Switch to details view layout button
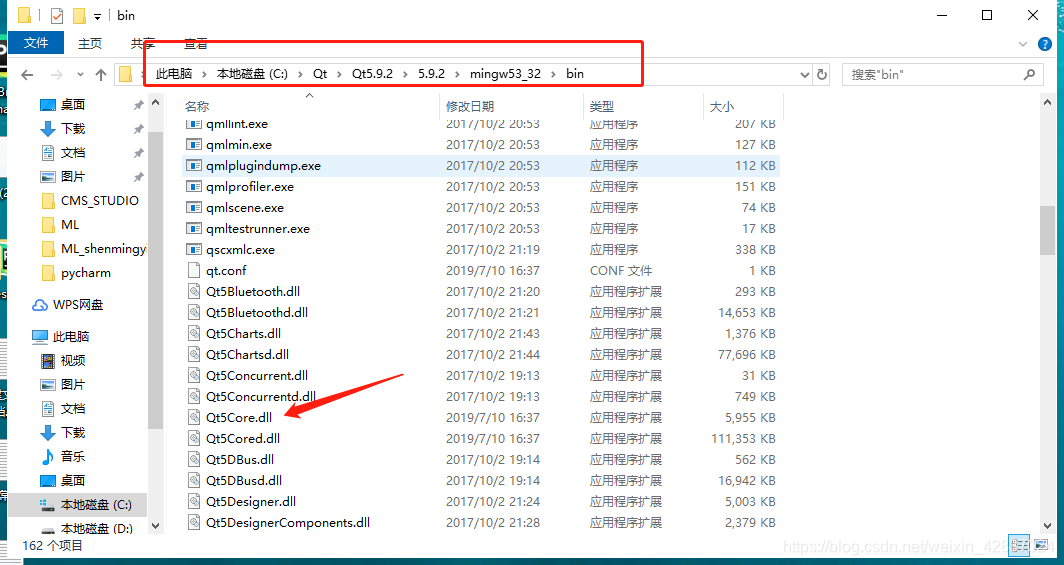 click(x=1019, y=546)
